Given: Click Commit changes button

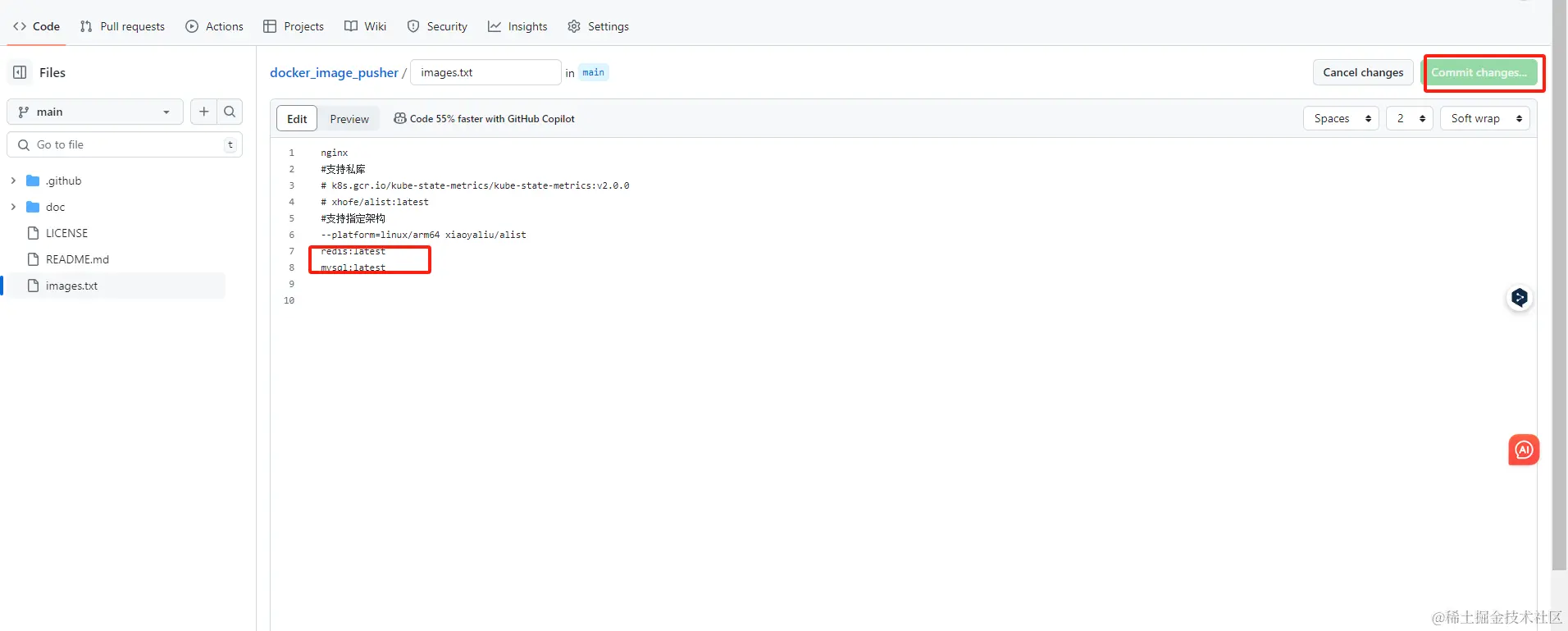Looking at the screenshot, I should 1479,72.
